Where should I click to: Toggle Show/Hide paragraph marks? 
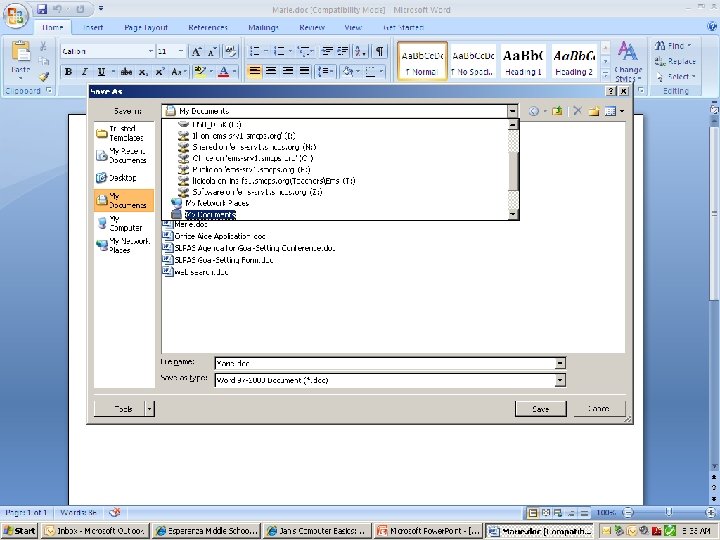(x=379, y=51)
